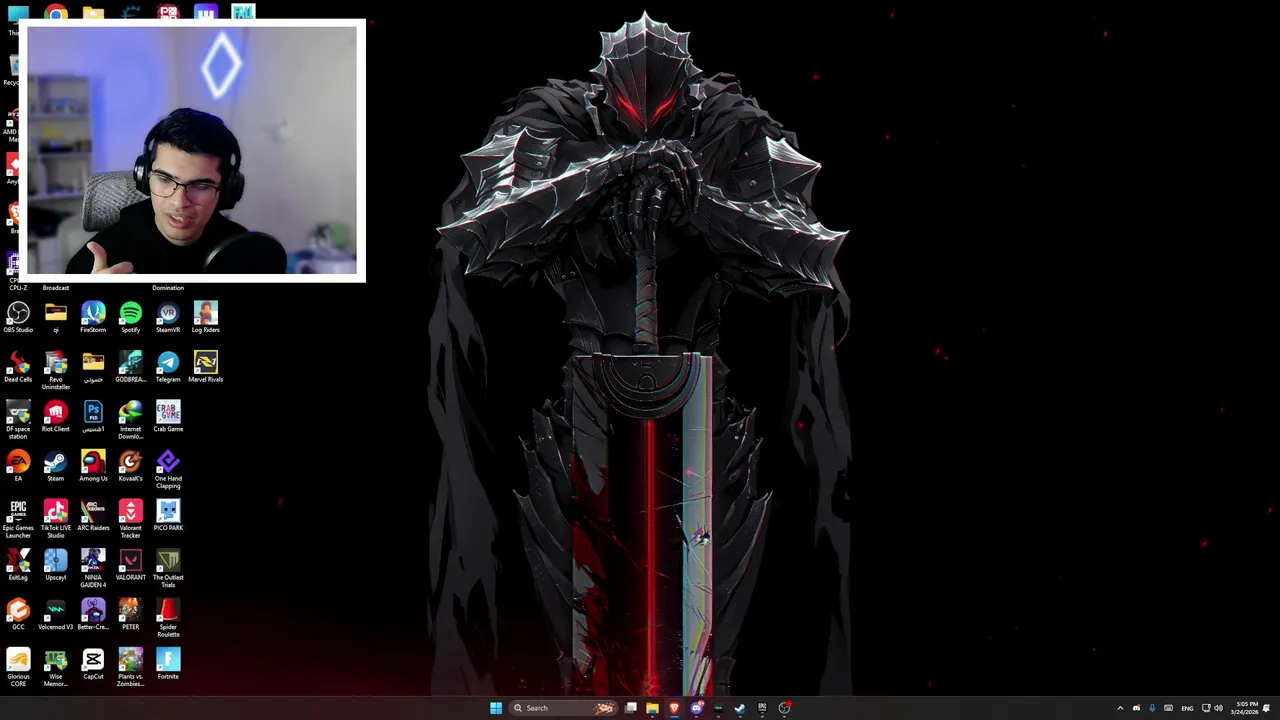1280x720 pixels.
Task: Select the Marvel Rivals shortcut
Action: (x=205, y=365)
